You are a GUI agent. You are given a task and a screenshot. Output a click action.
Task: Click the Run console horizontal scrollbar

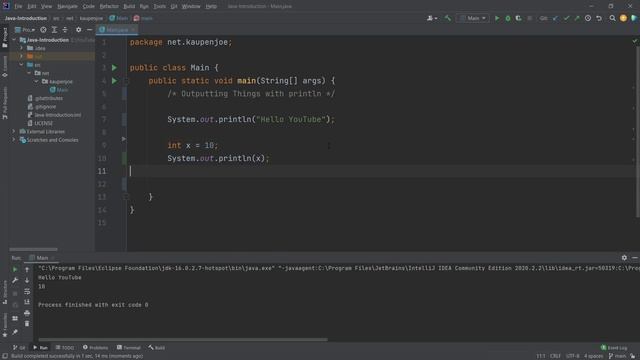tap(182, 340)
